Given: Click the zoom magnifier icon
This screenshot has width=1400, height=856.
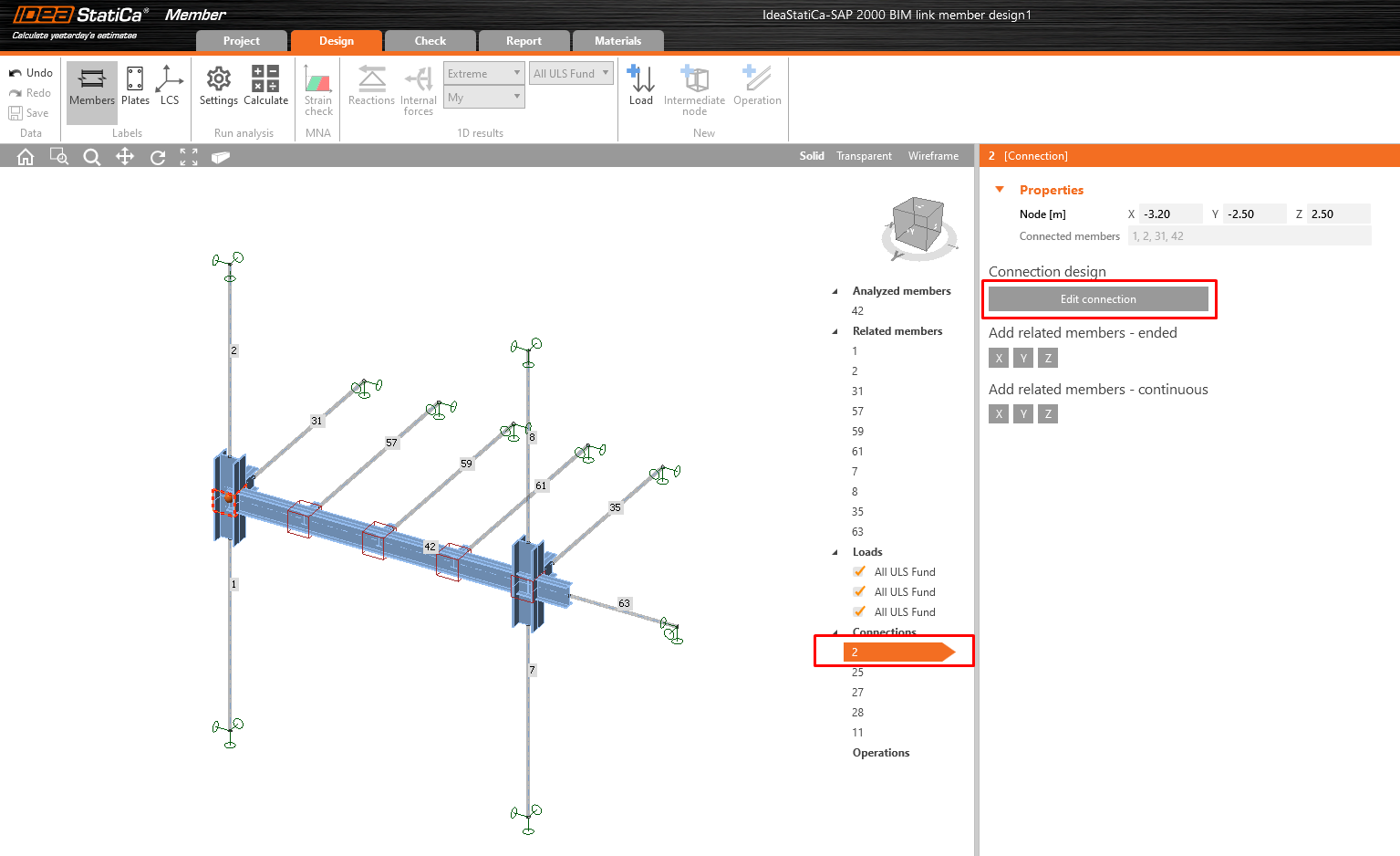Looking at the screenshot, I should pos(91,157).
